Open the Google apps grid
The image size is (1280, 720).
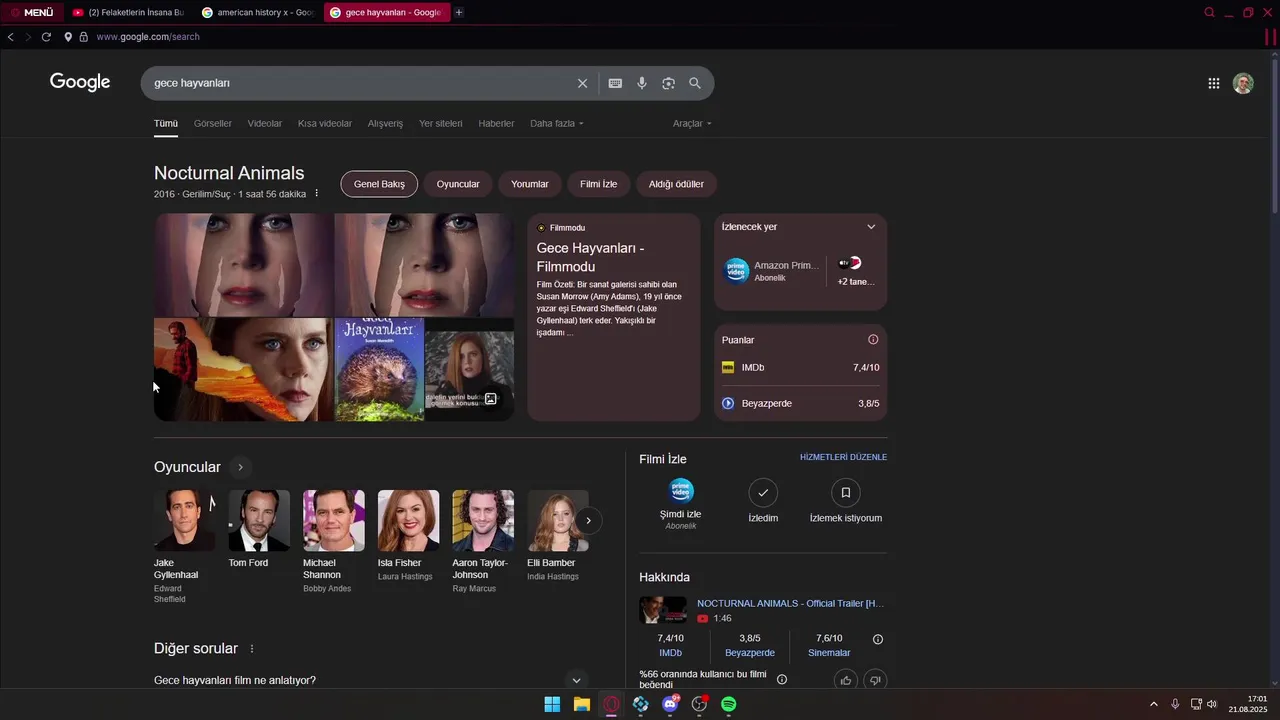click(x=1214, y=83)
